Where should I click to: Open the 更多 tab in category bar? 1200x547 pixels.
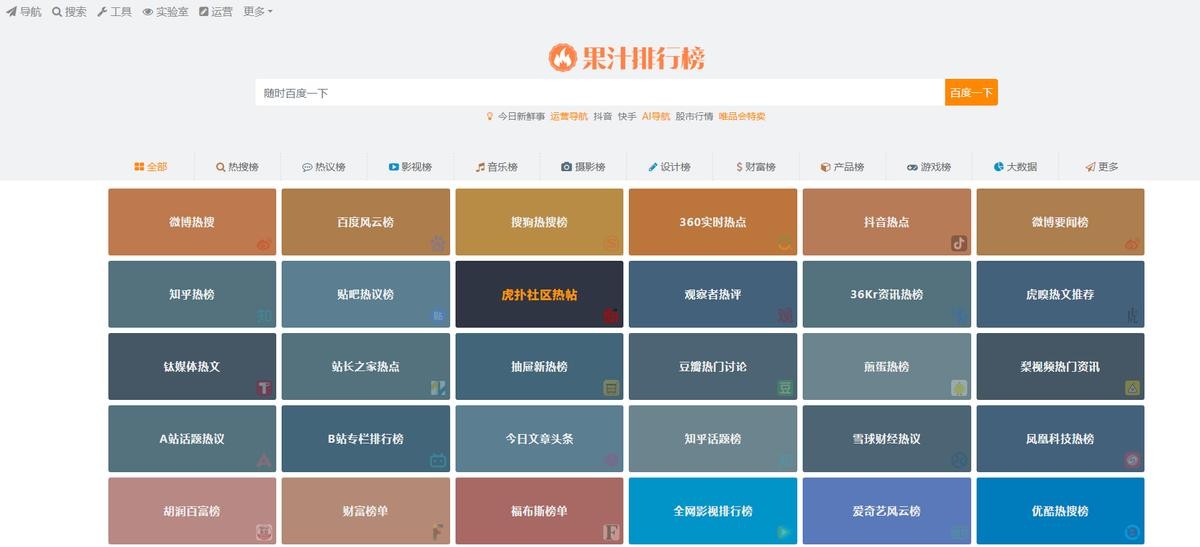coord(1102,167)
